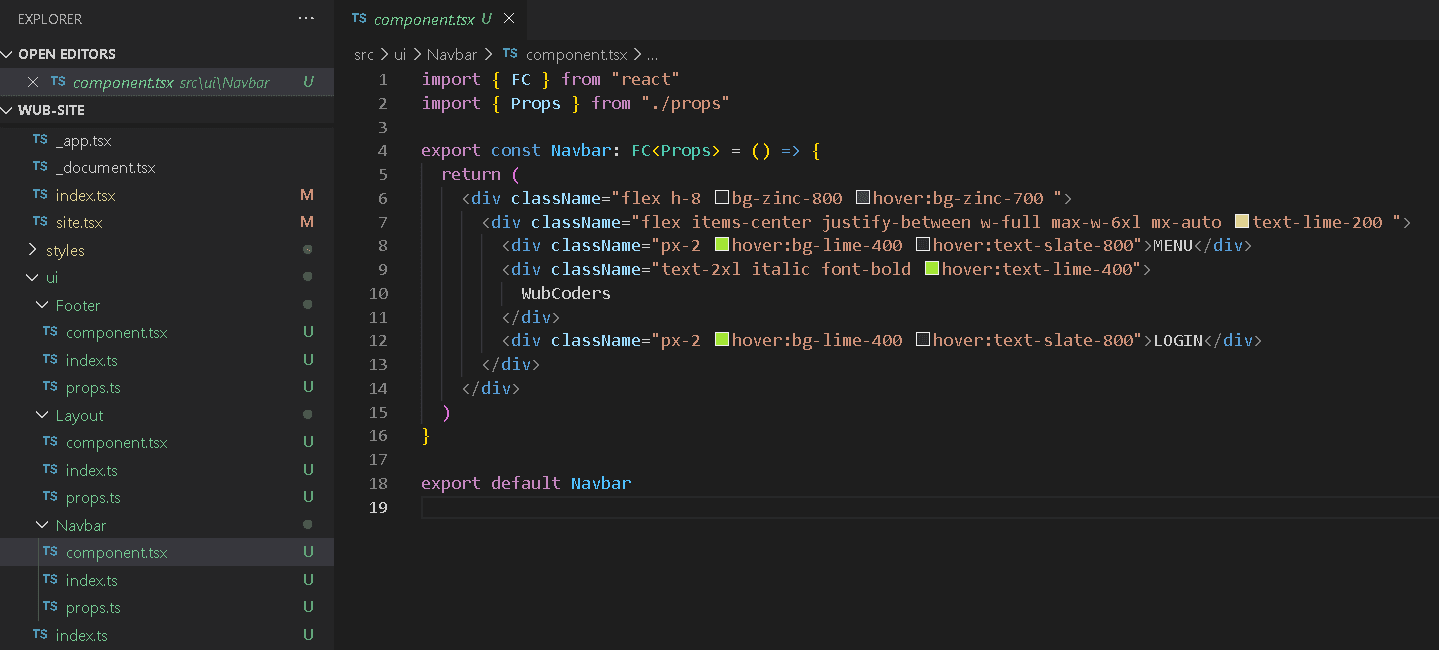This screenshot has width=1439, height=650.
Task: Click the TS icon beside _app.tsx
Action: pos(40,141)
